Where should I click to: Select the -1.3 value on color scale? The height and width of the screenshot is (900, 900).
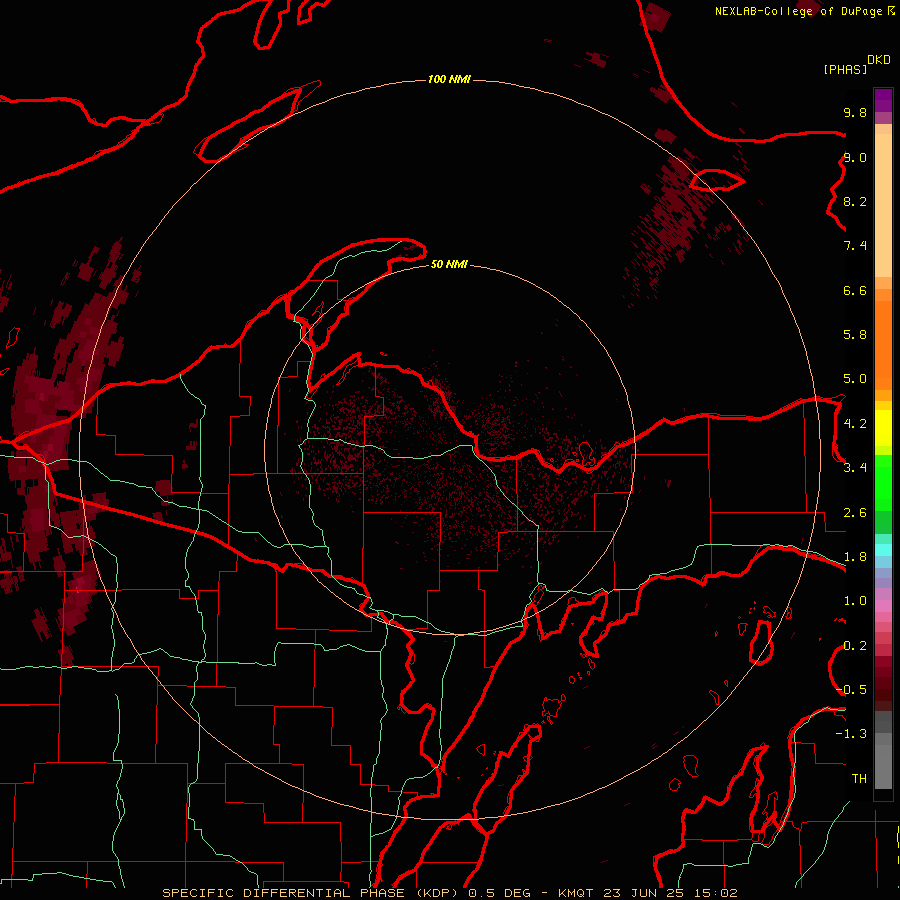[851, 734]
